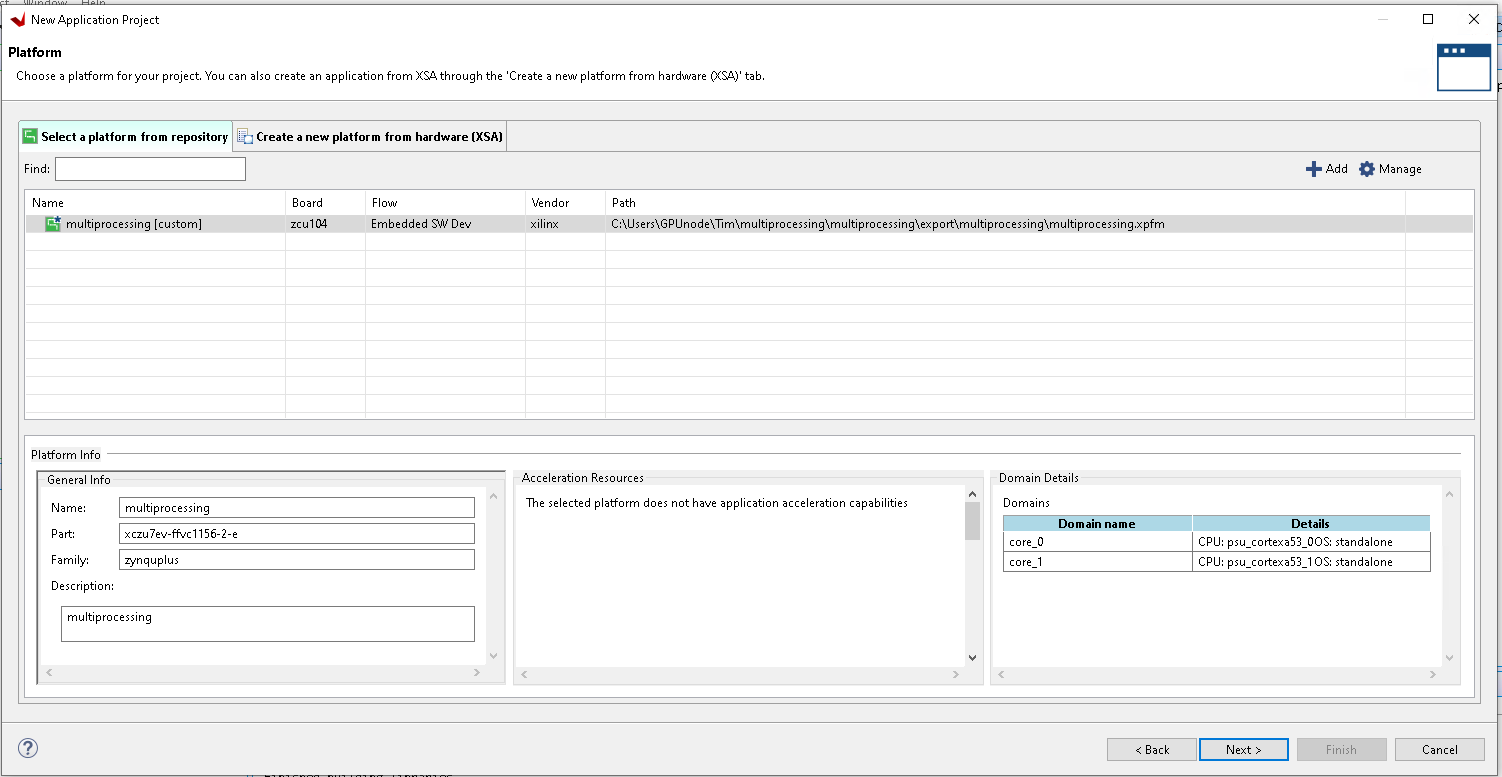Click Acceleration Resources vertical scrollbar thumb
The height and width of the screenshot is (777, 1502).
tap(972, 521)
